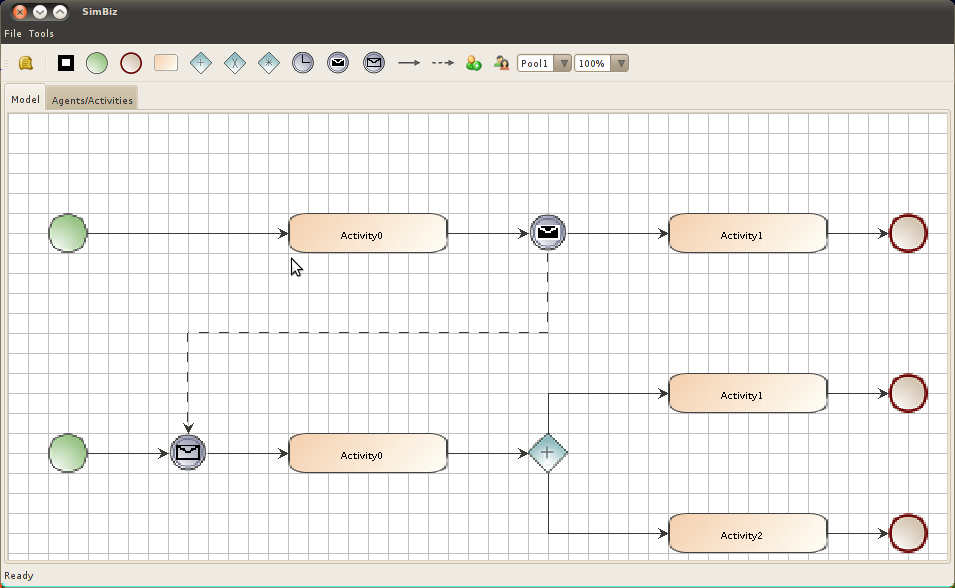Click the green add agents icon
The image size is (955, 588).
coord(474,63)
